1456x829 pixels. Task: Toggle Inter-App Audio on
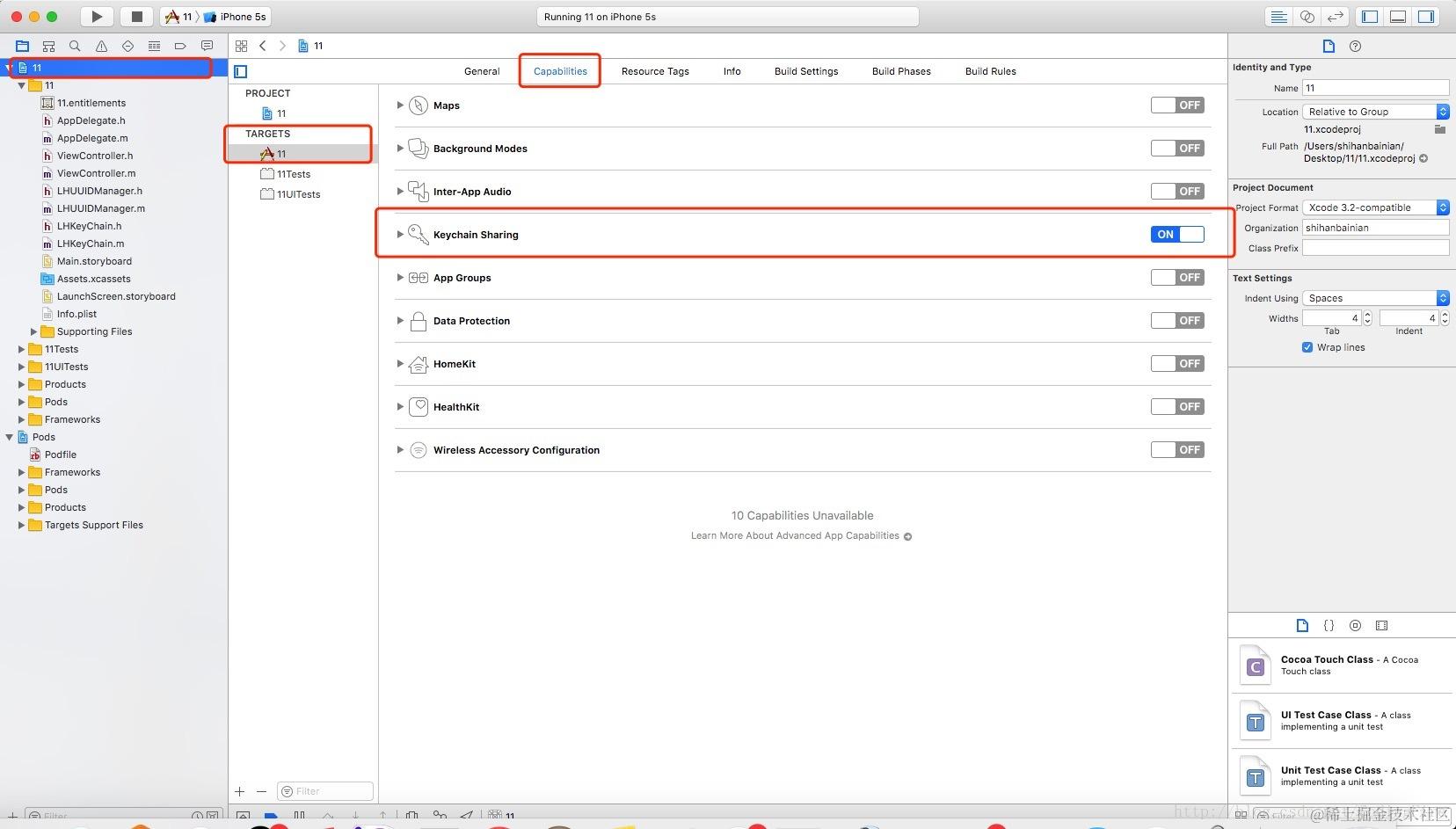coord(1177,192)
